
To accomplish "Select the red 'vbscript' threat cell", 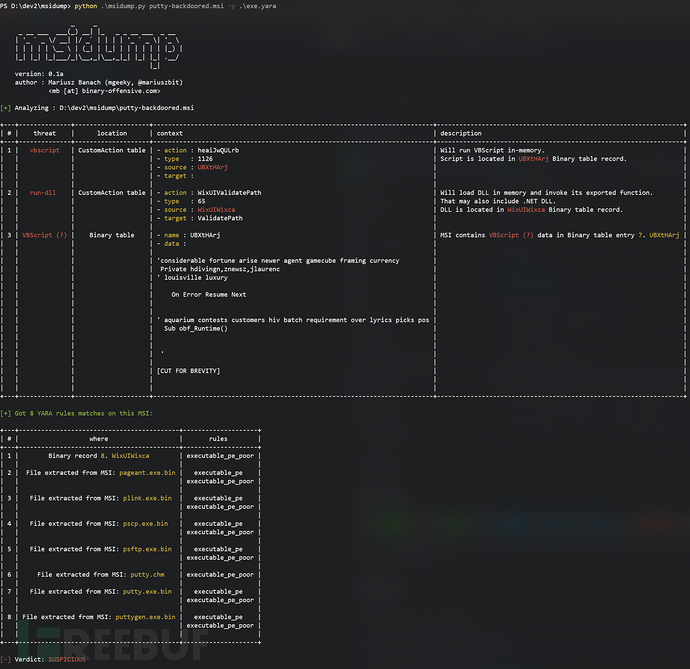I will pyautogui.click(x=44, y=150).
